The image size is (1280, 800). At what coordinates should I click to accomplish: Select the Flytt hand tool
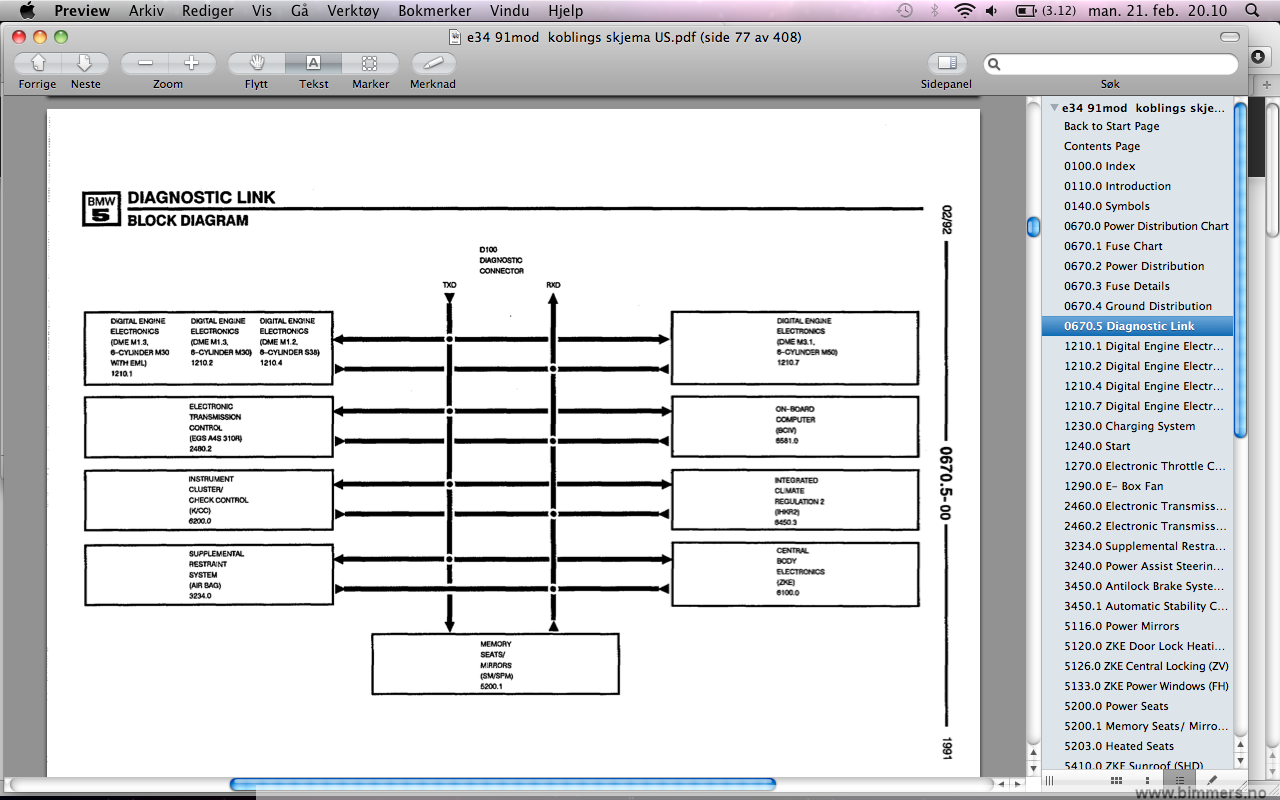(256, 63)
